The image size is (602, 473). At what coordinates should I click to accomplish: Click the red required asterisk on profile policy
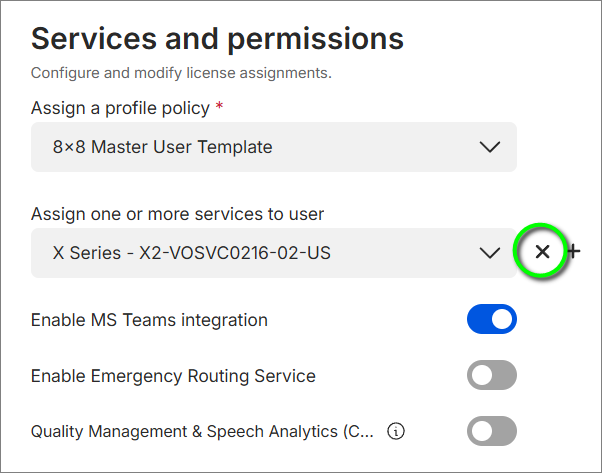[x=219, y=106]
